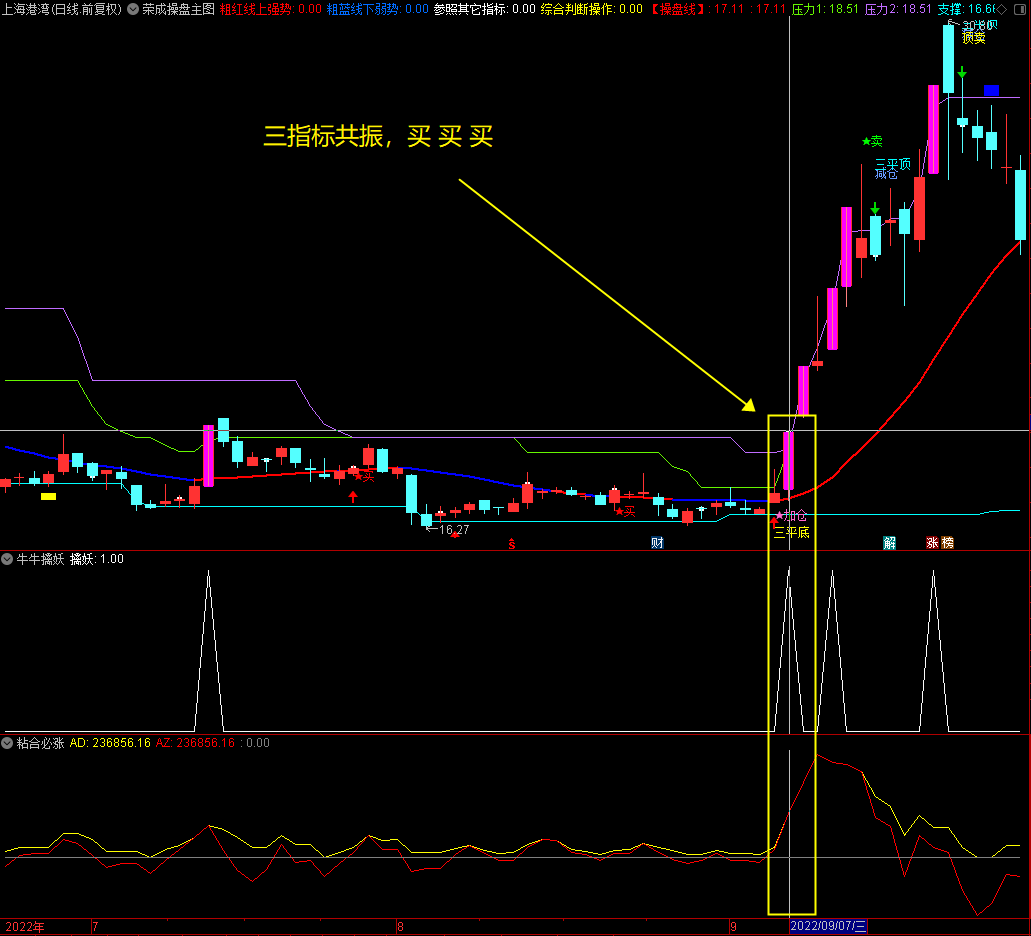Click the red up arrow below July ★买
Viewport: 1031px width, 936px height.
(353, 496)
